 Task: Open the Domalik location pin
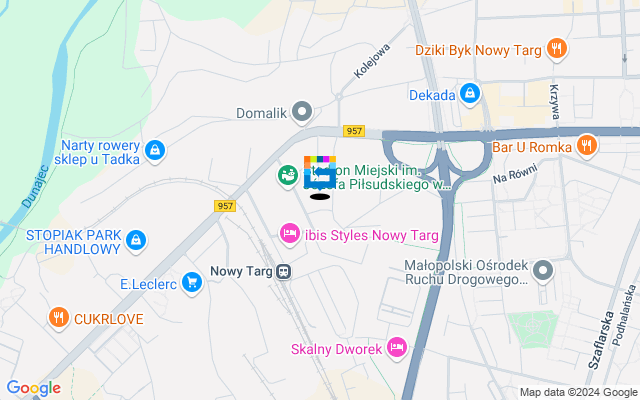click(302, 111)
